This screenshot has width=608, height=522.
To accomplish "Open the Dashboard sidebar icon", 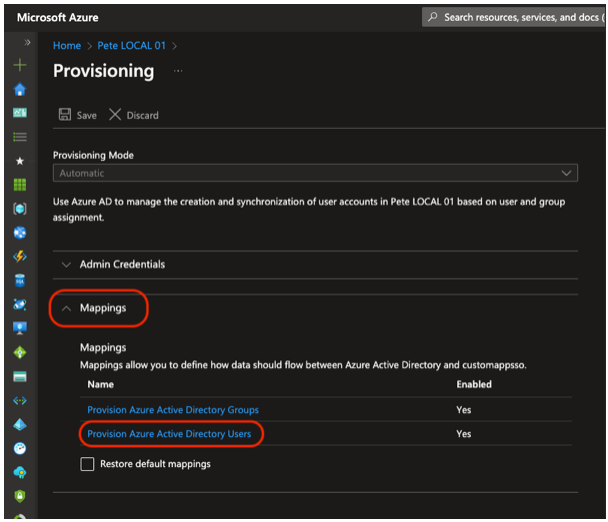I will tap(20, 113).
